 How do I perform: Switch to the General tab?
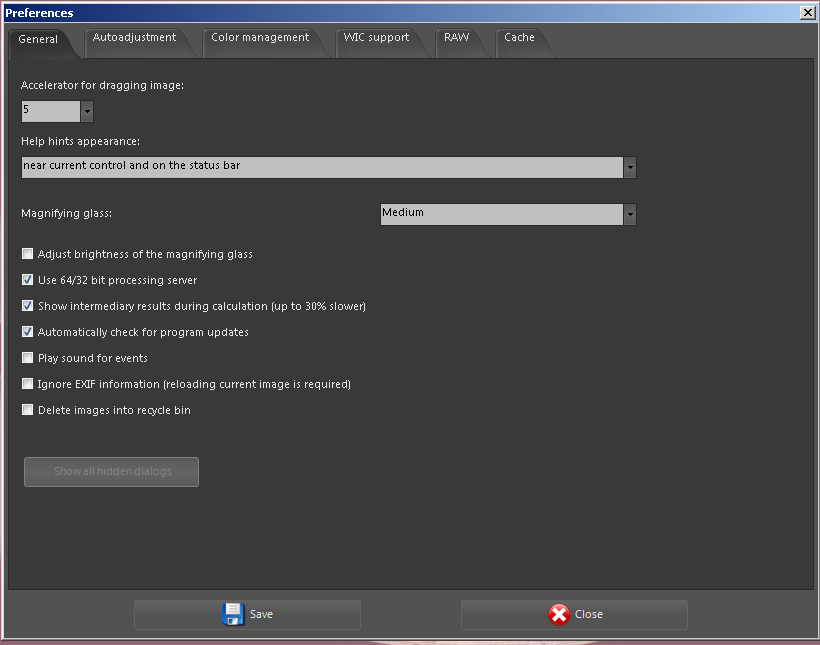point(38,39)
